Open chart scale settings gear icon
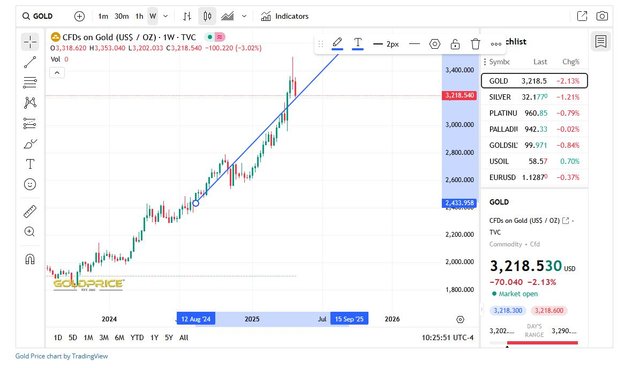640x368 pixels. point(460,319)
